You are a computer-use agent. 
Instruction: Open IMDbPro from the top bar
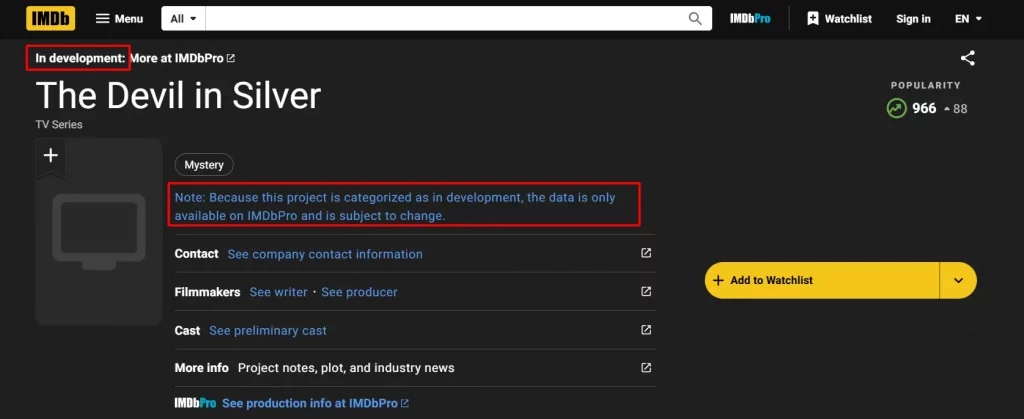pyautogui.click(x=750, y=19)
